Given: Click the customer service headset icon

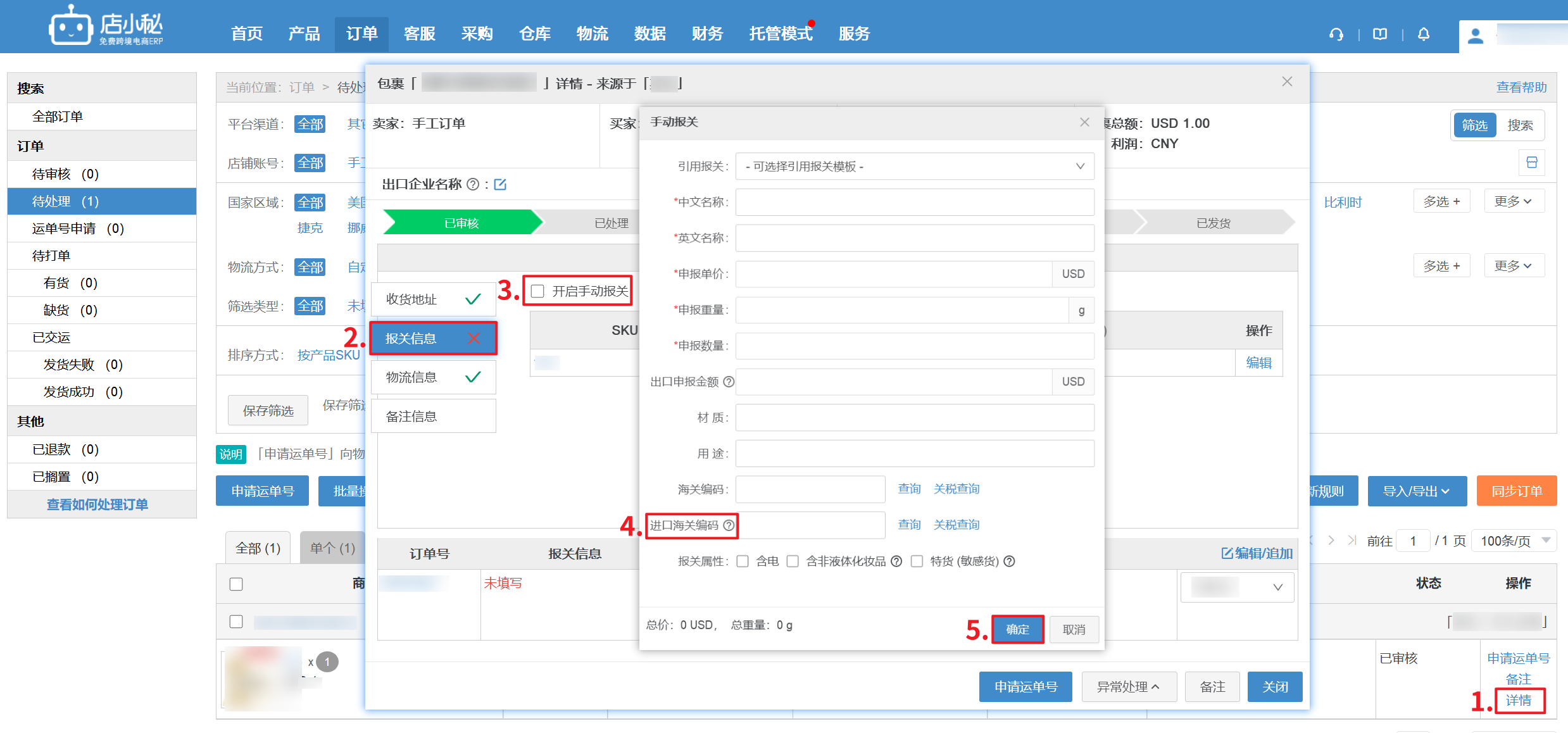Looking at the screenshot, I should point(1336,34).
